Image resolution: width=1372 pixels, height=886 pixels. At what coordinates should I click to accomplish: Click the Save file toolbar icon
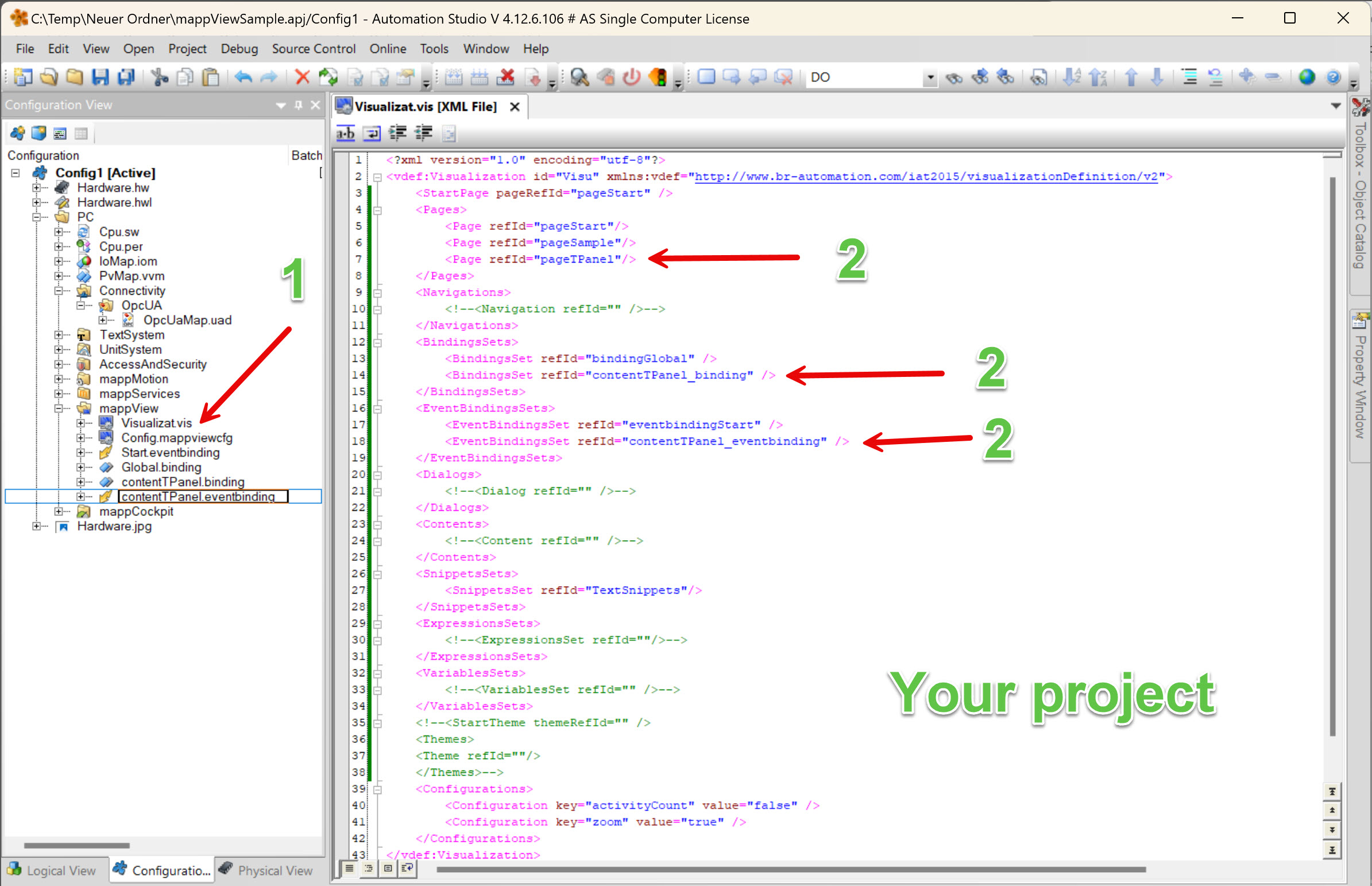(x=101, y=77)
